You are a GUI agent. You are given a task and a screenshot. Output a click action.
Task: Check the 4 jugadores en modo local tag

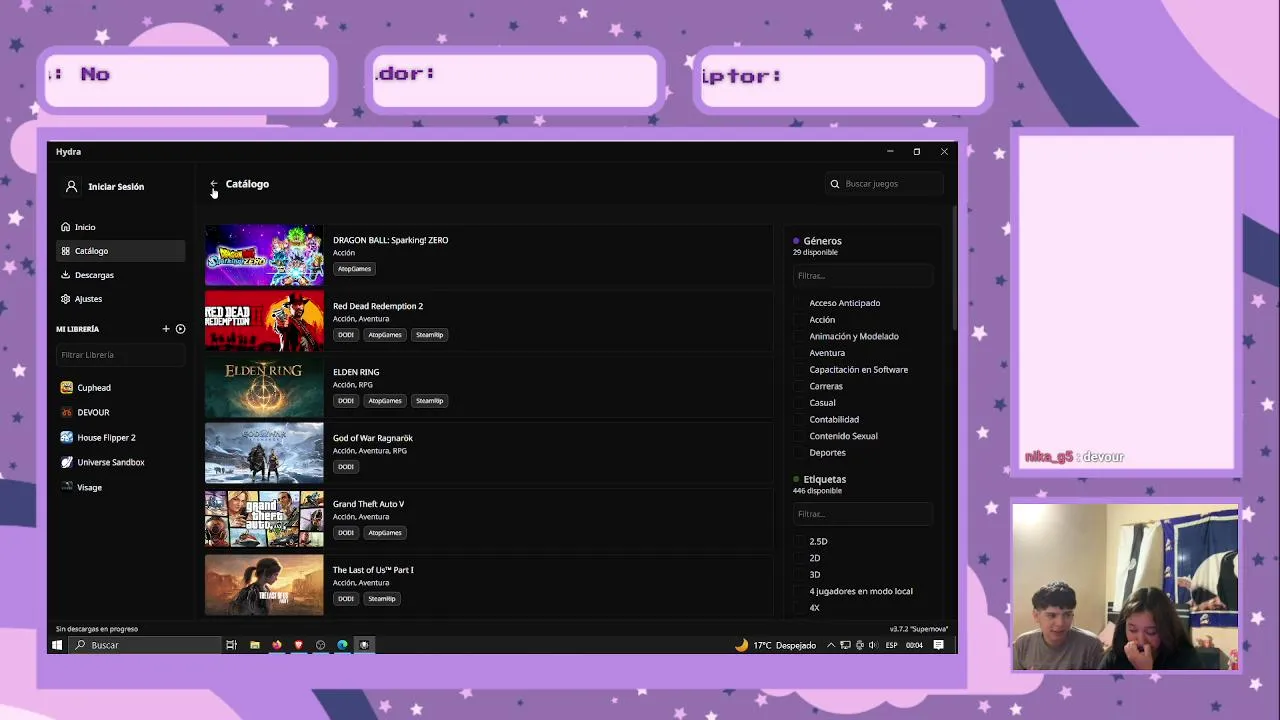(x=800, y=591)
